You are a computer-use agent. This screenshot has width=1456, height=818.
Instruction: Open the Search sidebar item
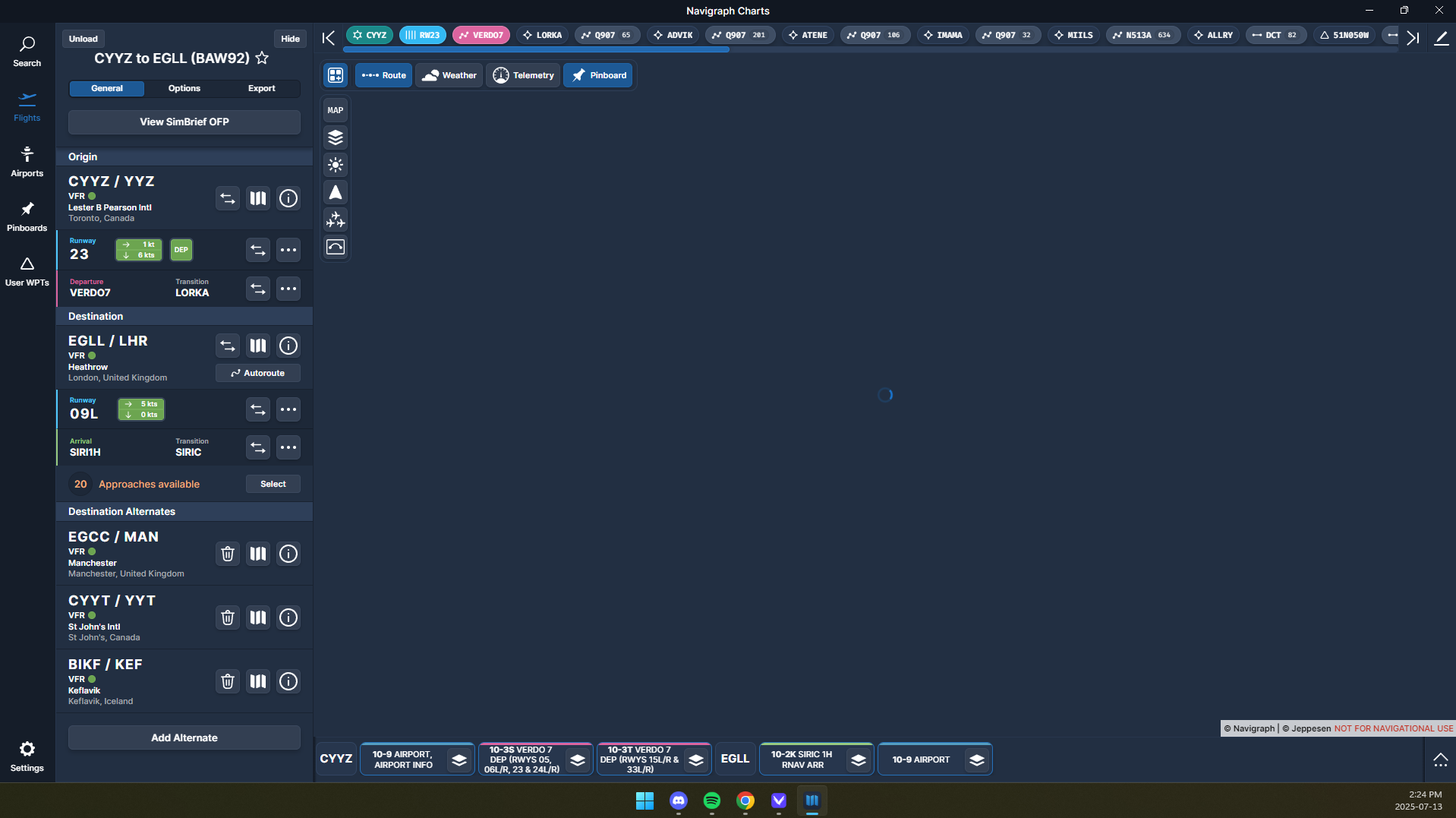27,52
